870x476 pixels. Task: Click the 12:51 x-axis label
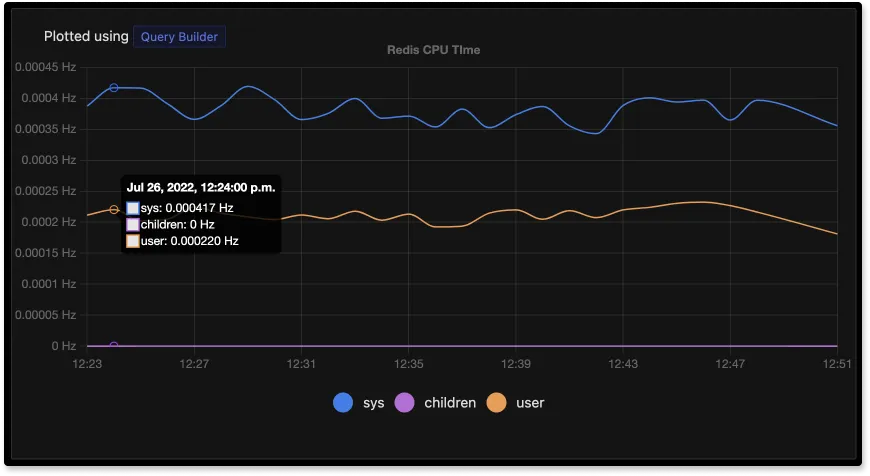(x=837, y=364)
